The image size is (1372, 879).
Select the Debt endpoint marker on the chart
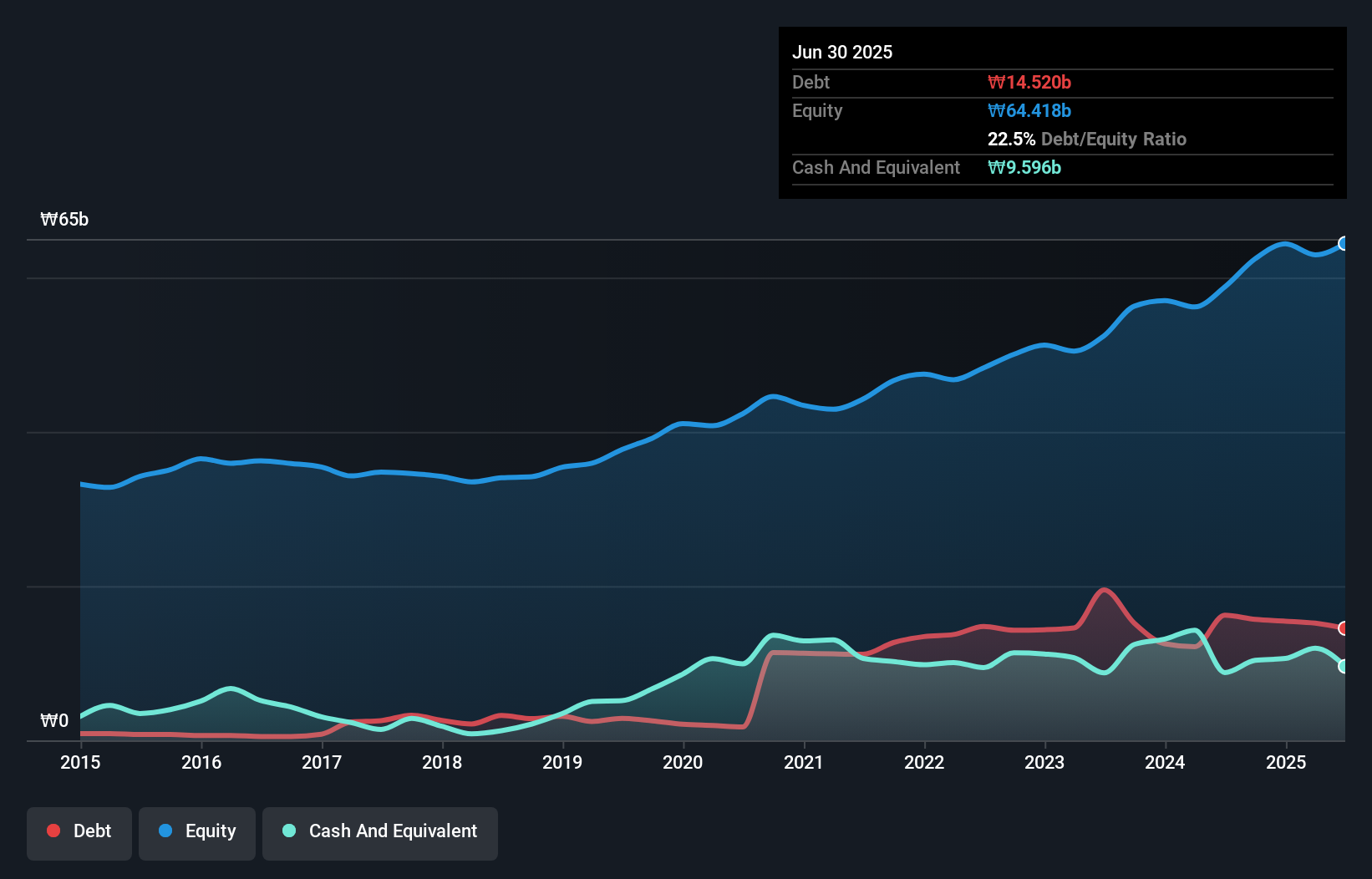[1345, 627]
